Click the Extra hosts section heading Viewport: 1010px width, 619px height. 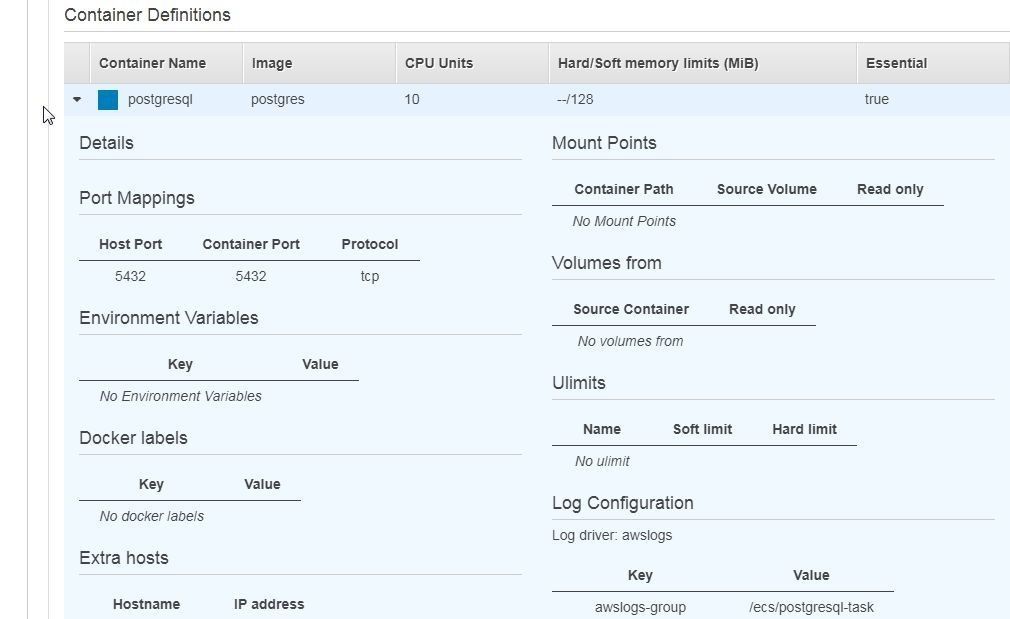124,558
